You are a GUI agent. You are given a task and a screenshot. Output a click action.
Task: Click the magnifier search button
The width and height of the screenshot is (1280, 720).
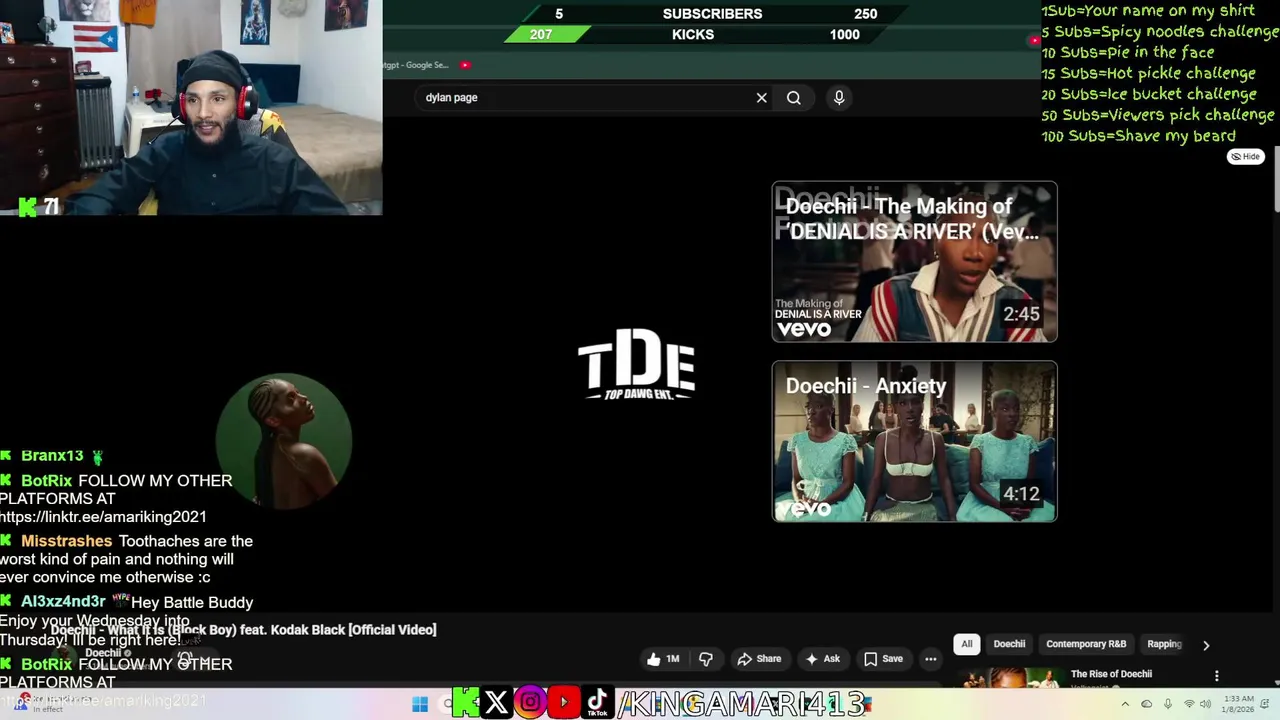coord(793,98)
